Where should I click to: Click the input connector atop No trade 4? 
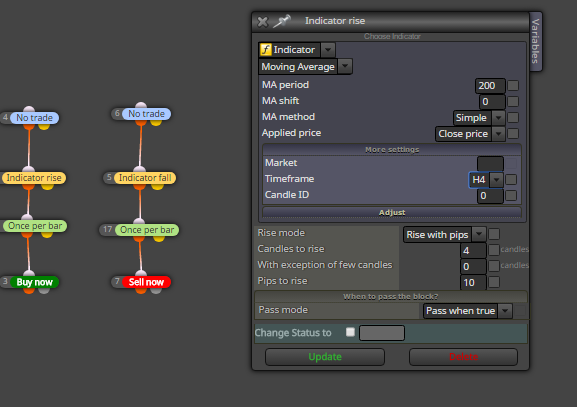pyautogui.click(x=29, y=109)
